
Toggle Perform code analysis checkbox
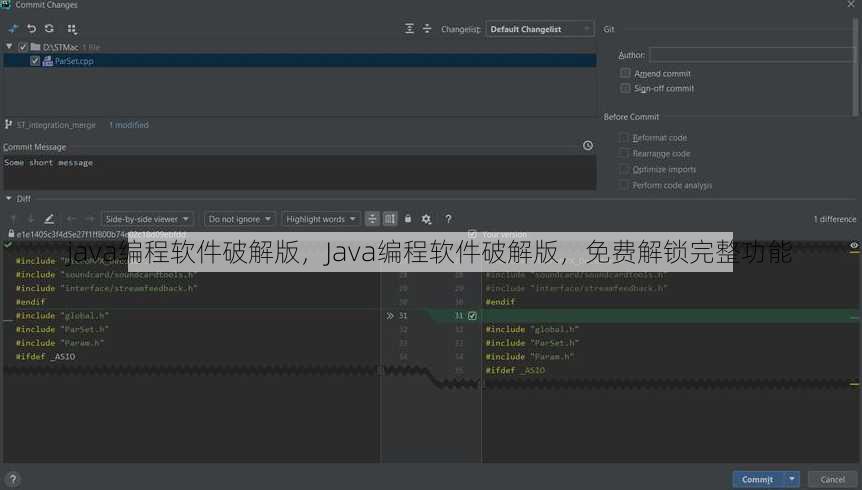(x=623, y=185)
